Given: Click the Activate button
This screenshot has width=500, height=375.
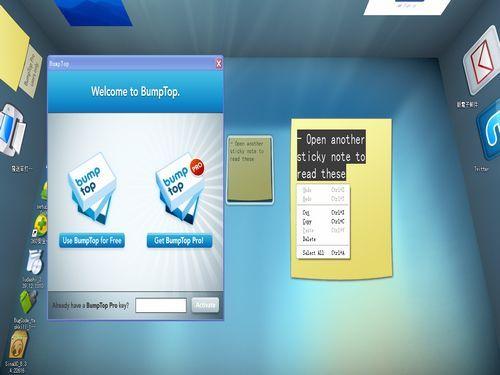Looking at the screenshot, I should click(205, 305).
